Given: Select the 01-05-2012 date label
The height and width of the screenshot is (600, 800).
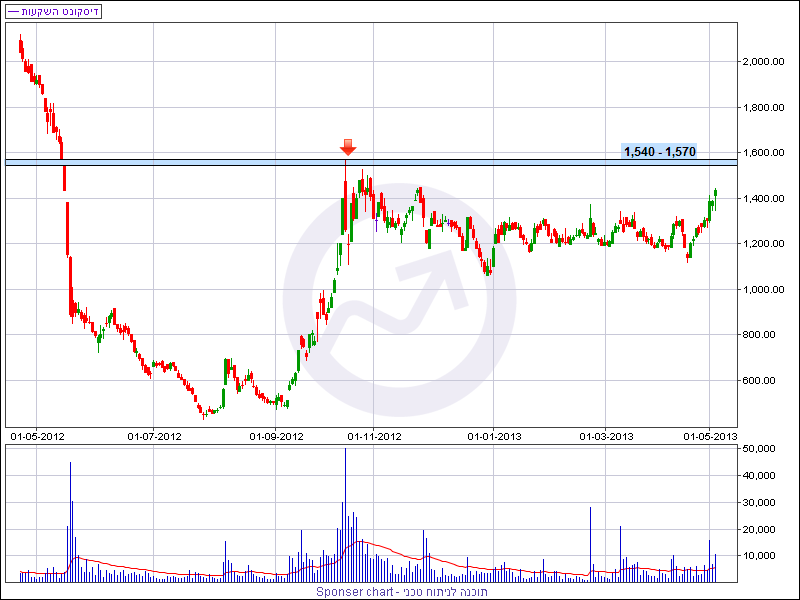Looking at the screenshot, I should (37, 436).
